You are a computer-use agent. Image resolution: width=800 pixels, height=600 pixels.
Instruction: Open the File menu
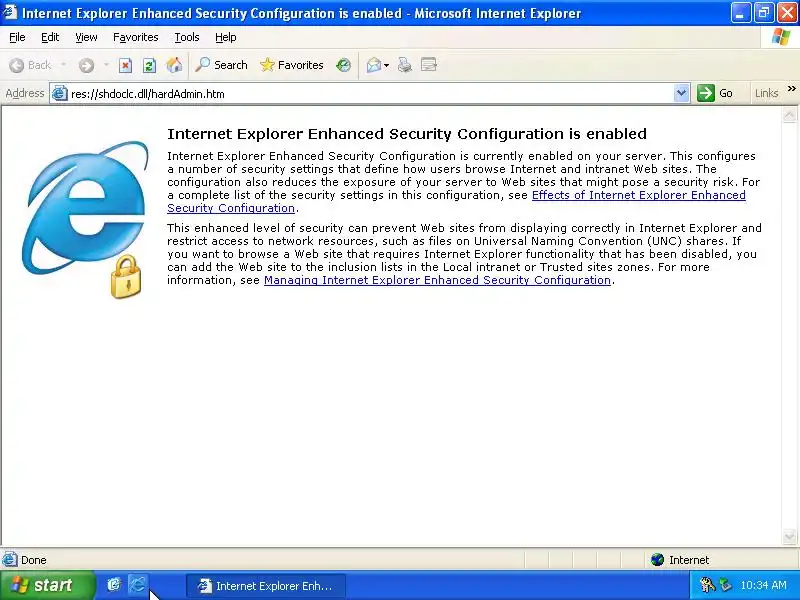(x=17, y=37)
